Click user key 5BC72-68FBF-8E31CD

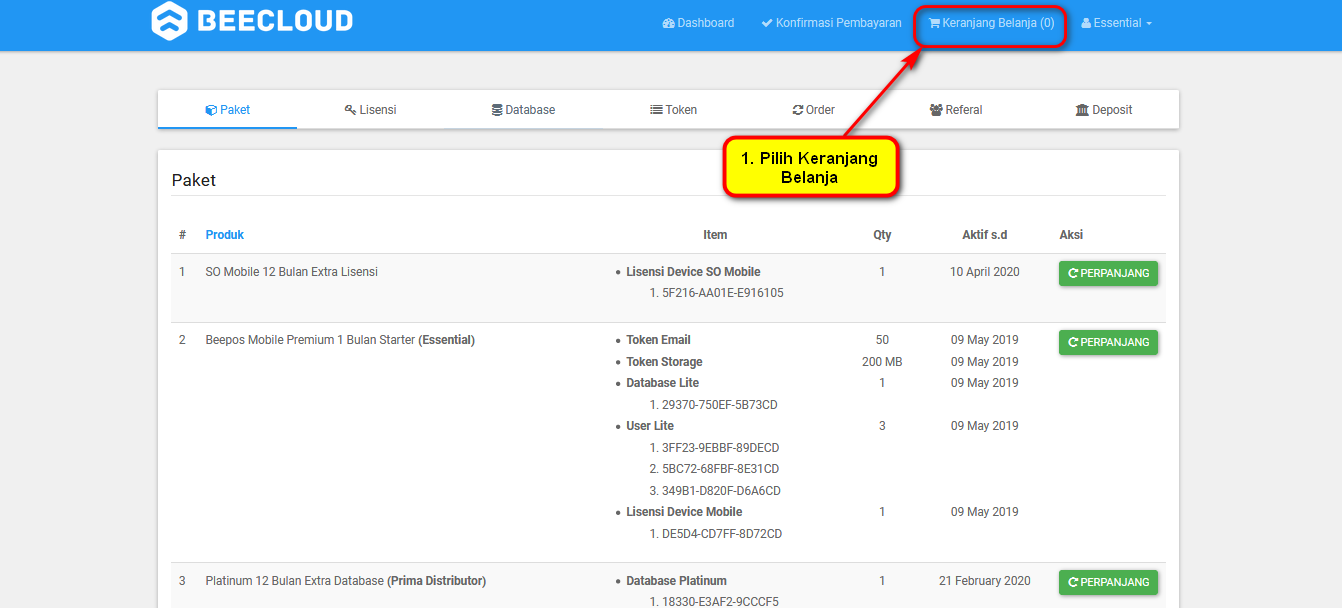pyautogui.click(x=721, y=469)
